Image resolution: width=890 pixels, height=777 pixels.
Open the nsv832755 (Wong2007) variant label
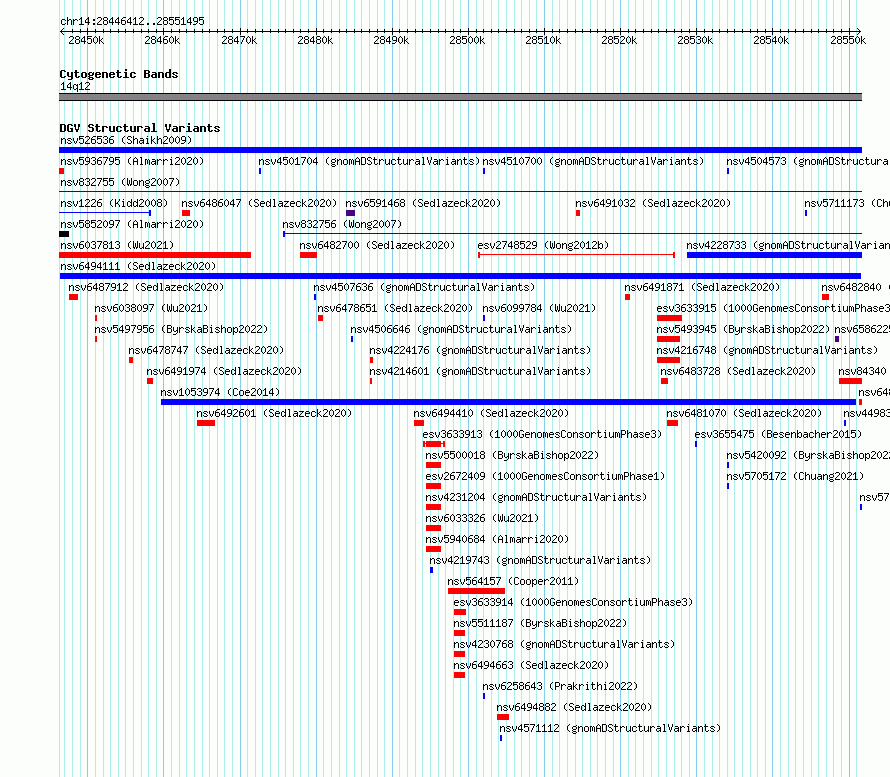tap(120, 182)
